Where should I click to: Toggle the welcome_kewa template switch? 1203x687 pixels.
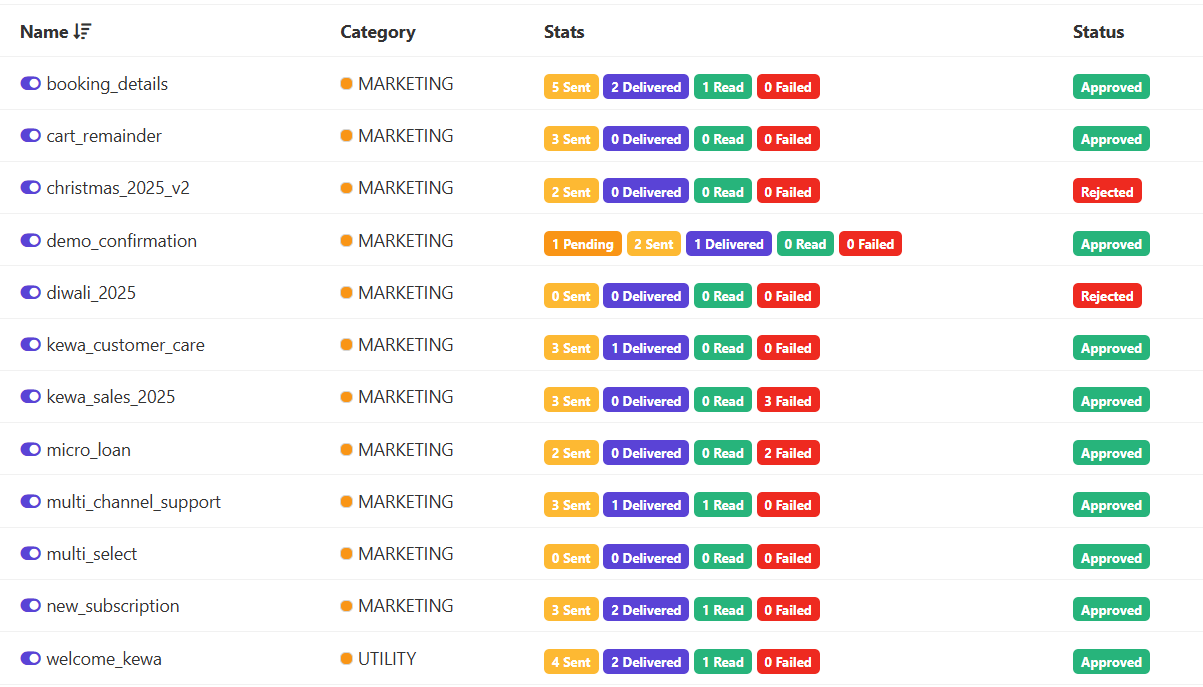30,659
